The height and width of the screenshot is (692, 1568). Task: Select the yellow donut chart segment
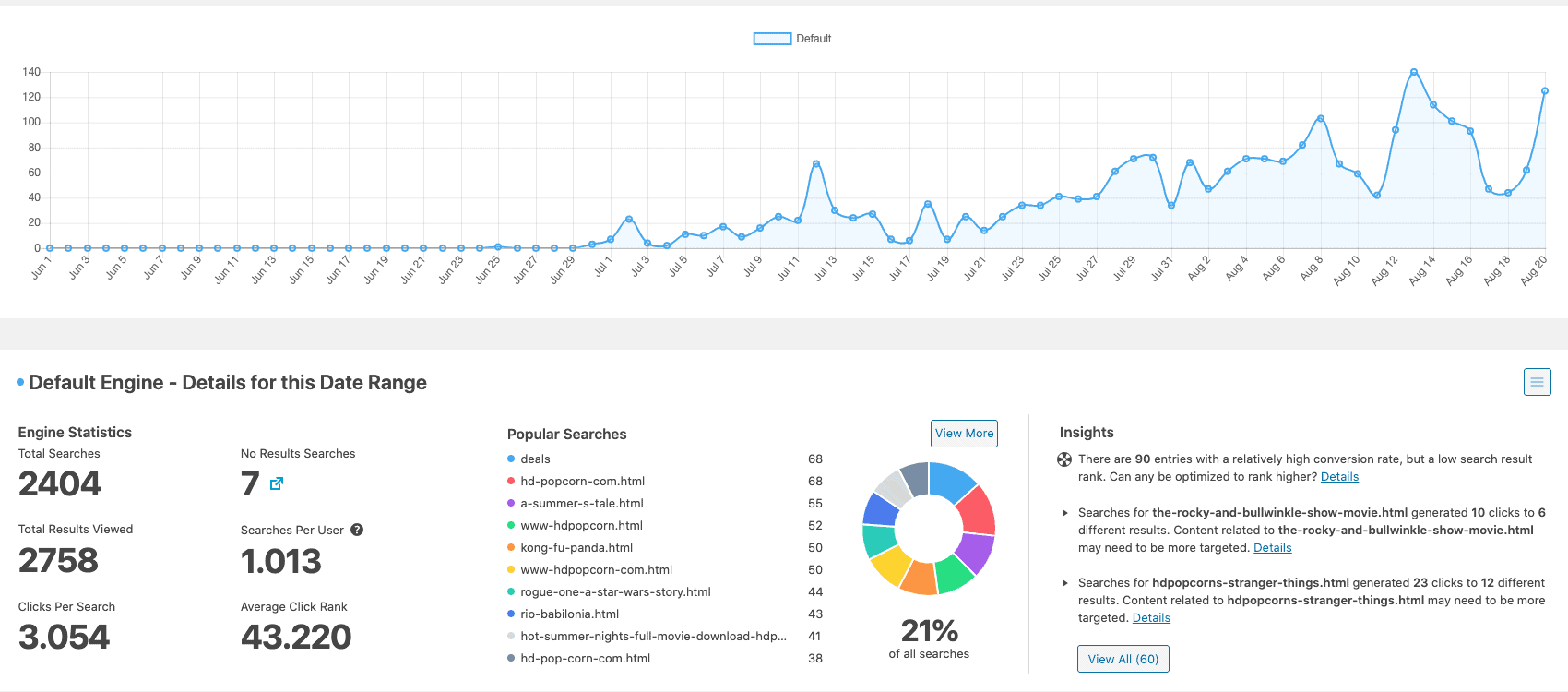[890, 566]
